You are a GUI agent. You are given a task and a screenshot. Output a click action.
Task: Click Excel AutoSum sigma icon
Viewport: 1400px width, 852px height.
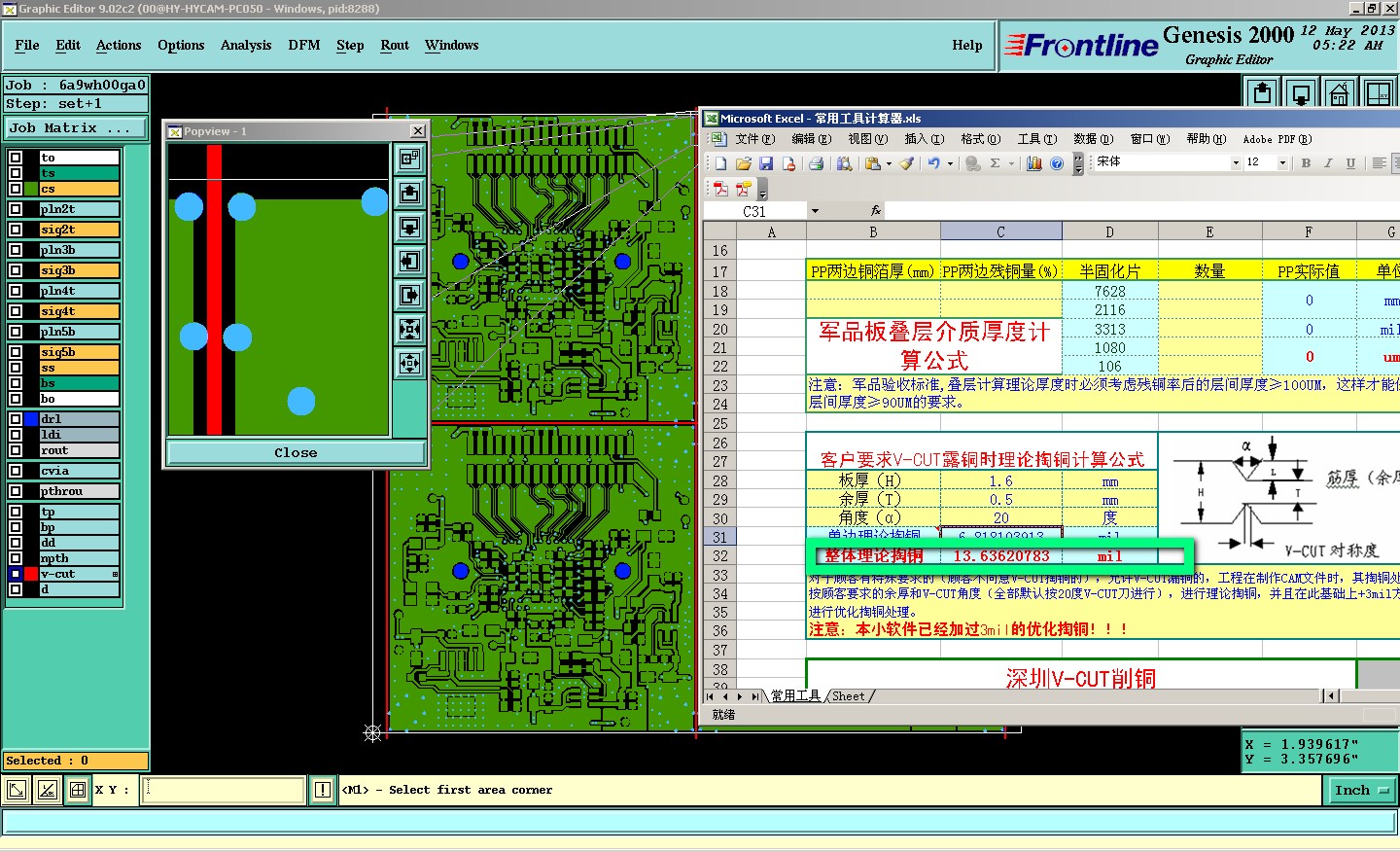tap(996, 163)
